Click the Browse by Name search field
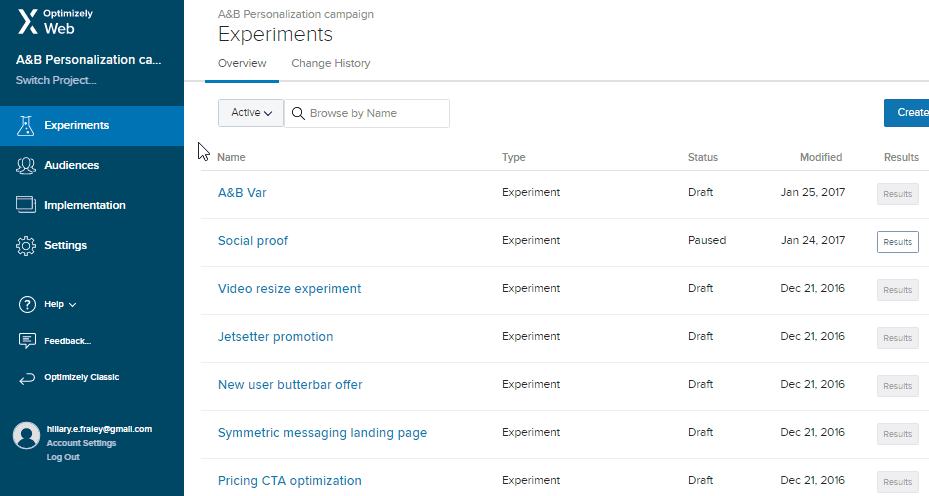The width and height of the screenshot is (929, 496). pyautogui.click(x=367, y=113)
